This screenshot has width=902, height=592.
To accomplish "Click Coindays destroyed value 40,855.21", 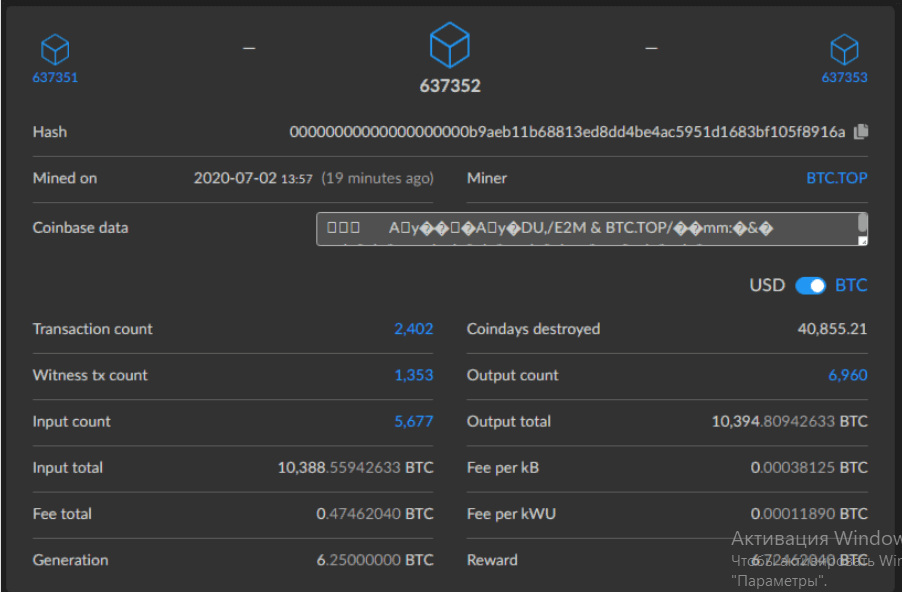I will point(832,329).
